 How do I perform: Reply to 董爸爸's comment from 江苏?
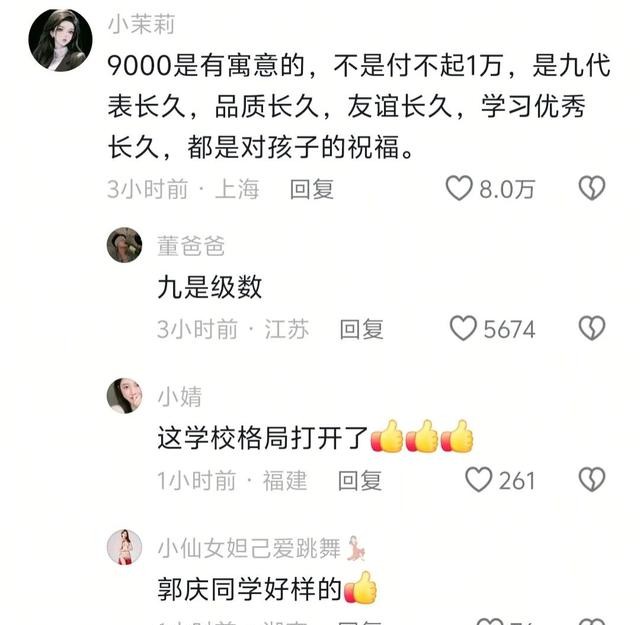click(362, 329)
